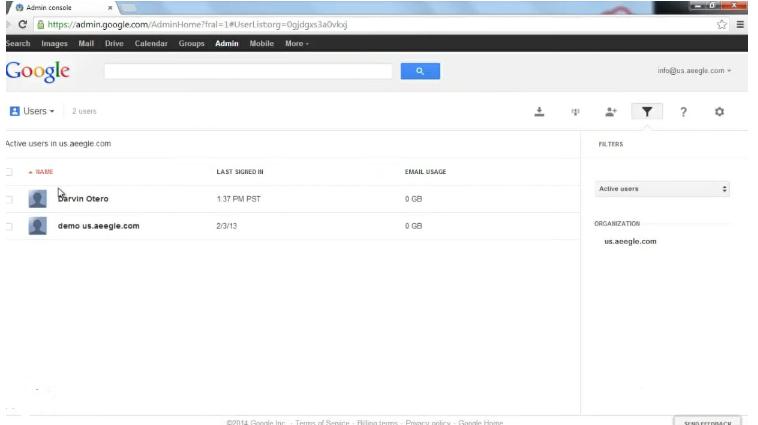Open the info@us.aeegle.com account menu
This screenshot has width=758, height=425.
694,71
